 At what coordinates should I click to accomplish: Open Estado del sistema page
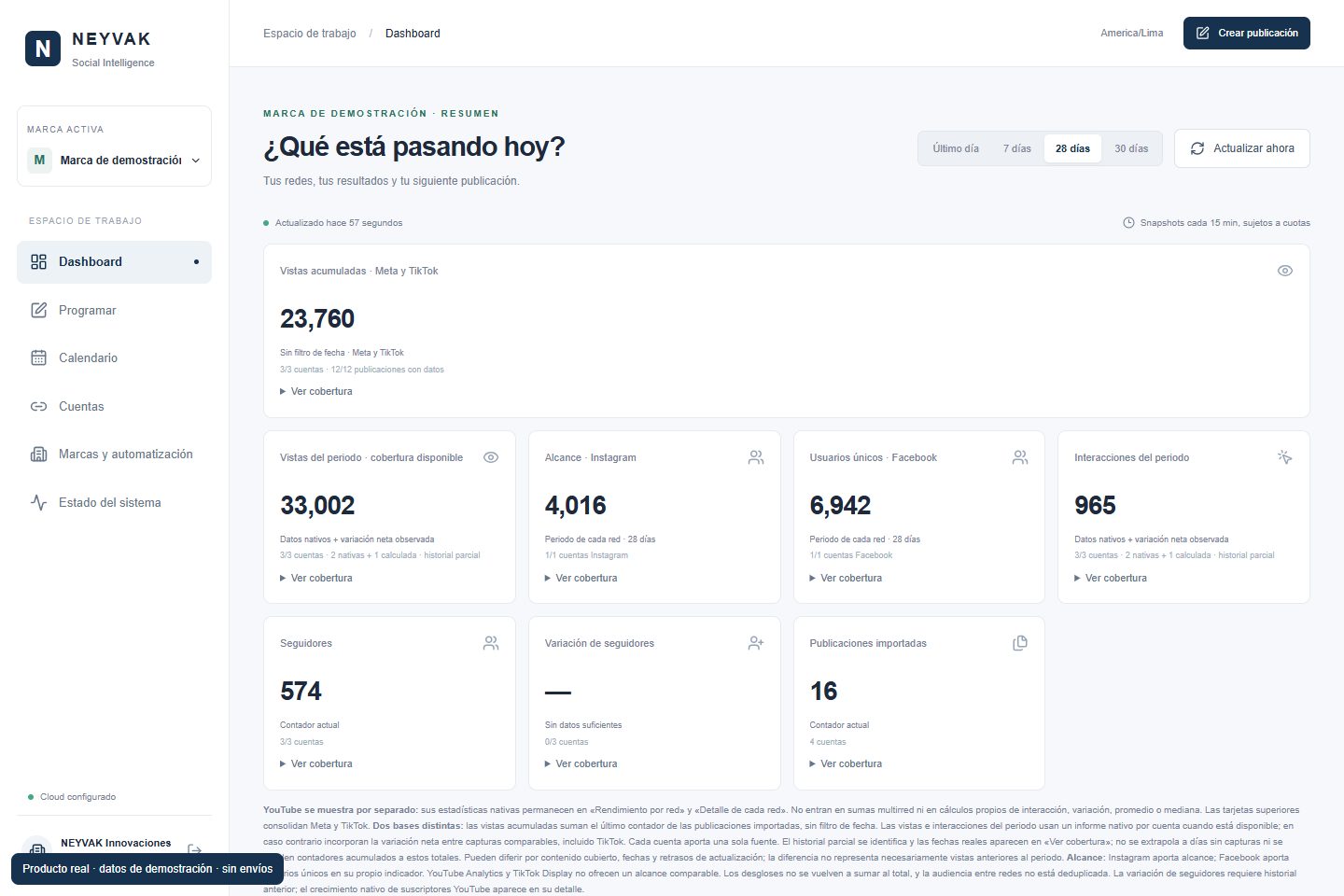click(x=114, y=502)
